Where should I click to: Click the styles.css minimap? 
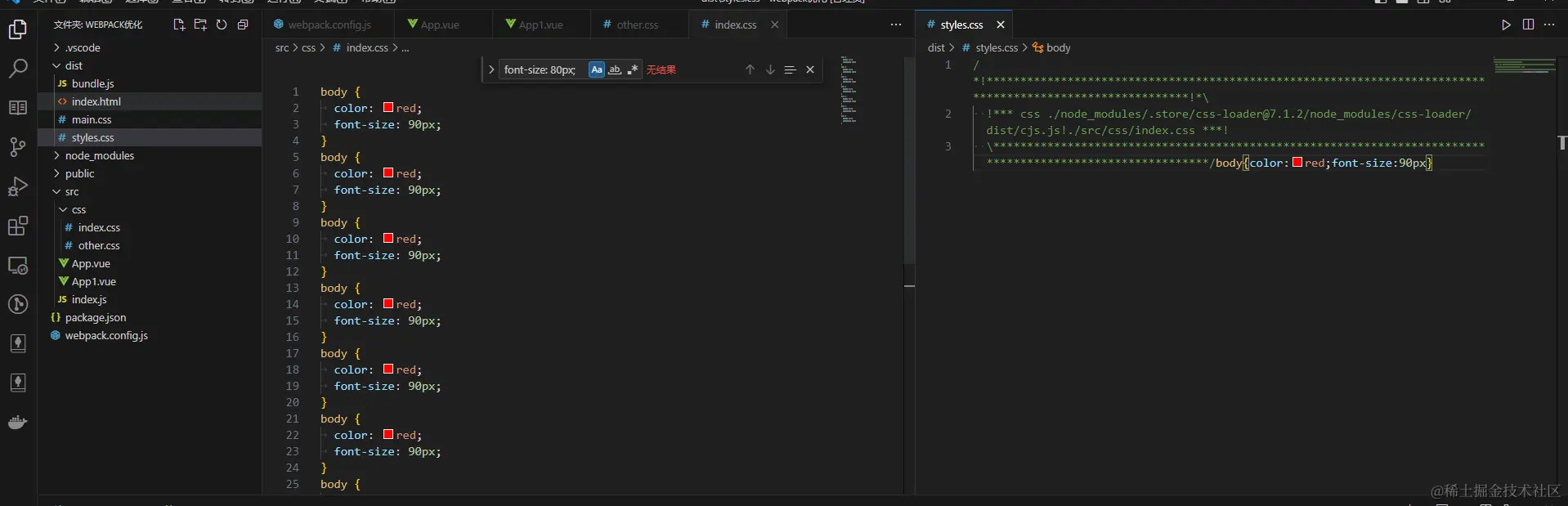coord(1524,65)
